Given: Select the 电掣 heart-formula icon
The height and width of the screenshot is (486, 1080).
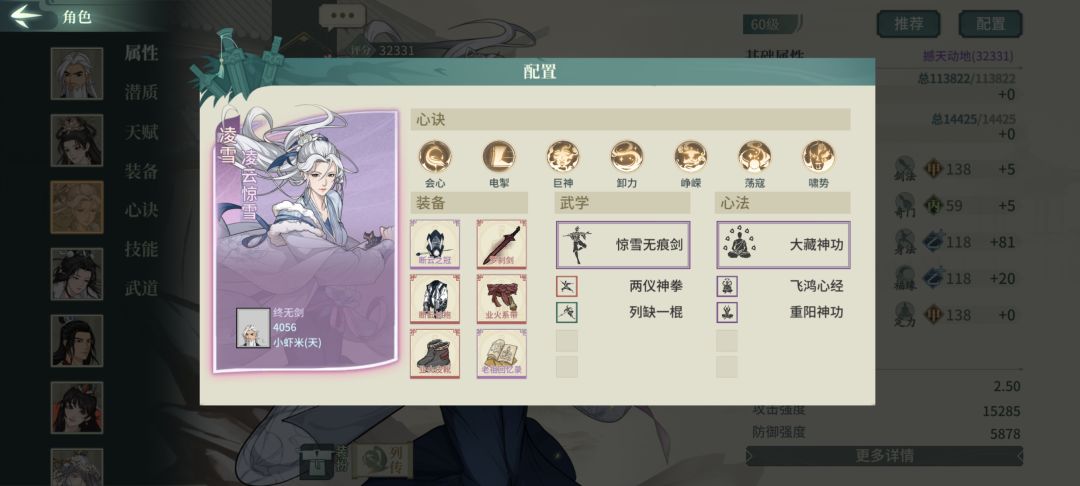Looking at the screenshot, I should tap(499, 157).
